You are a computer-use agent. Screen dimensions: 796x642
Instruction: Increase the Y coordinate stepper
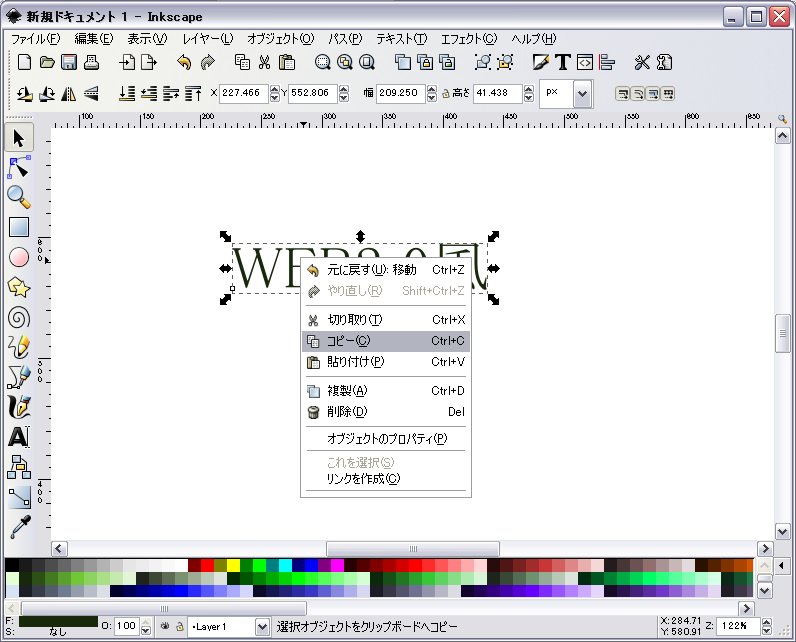[x=344, y=89]
